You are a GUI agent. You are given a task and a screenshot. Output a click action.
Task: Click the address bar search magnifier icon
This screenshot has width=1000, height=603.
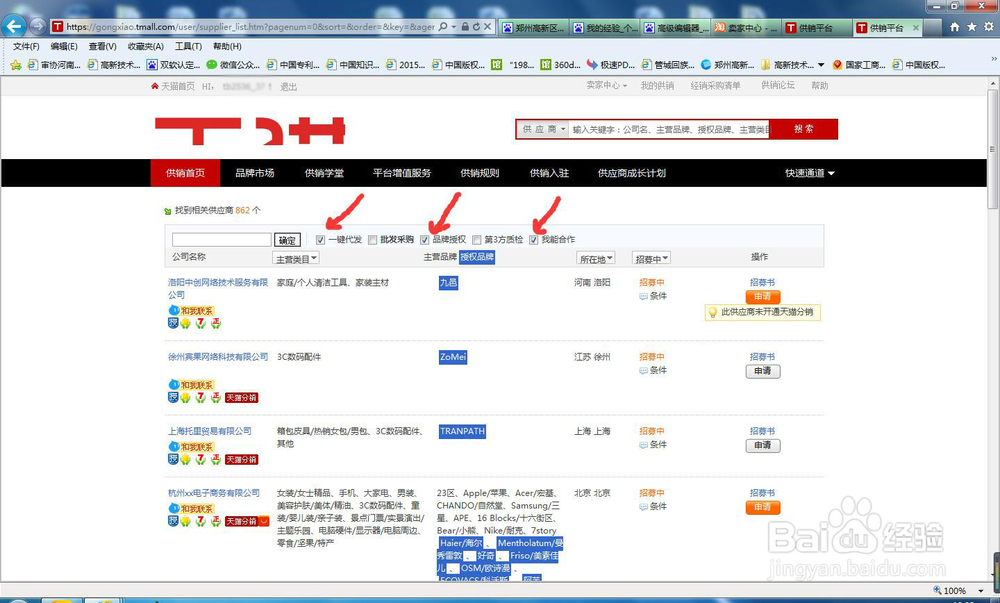click(x=443, y=27)
